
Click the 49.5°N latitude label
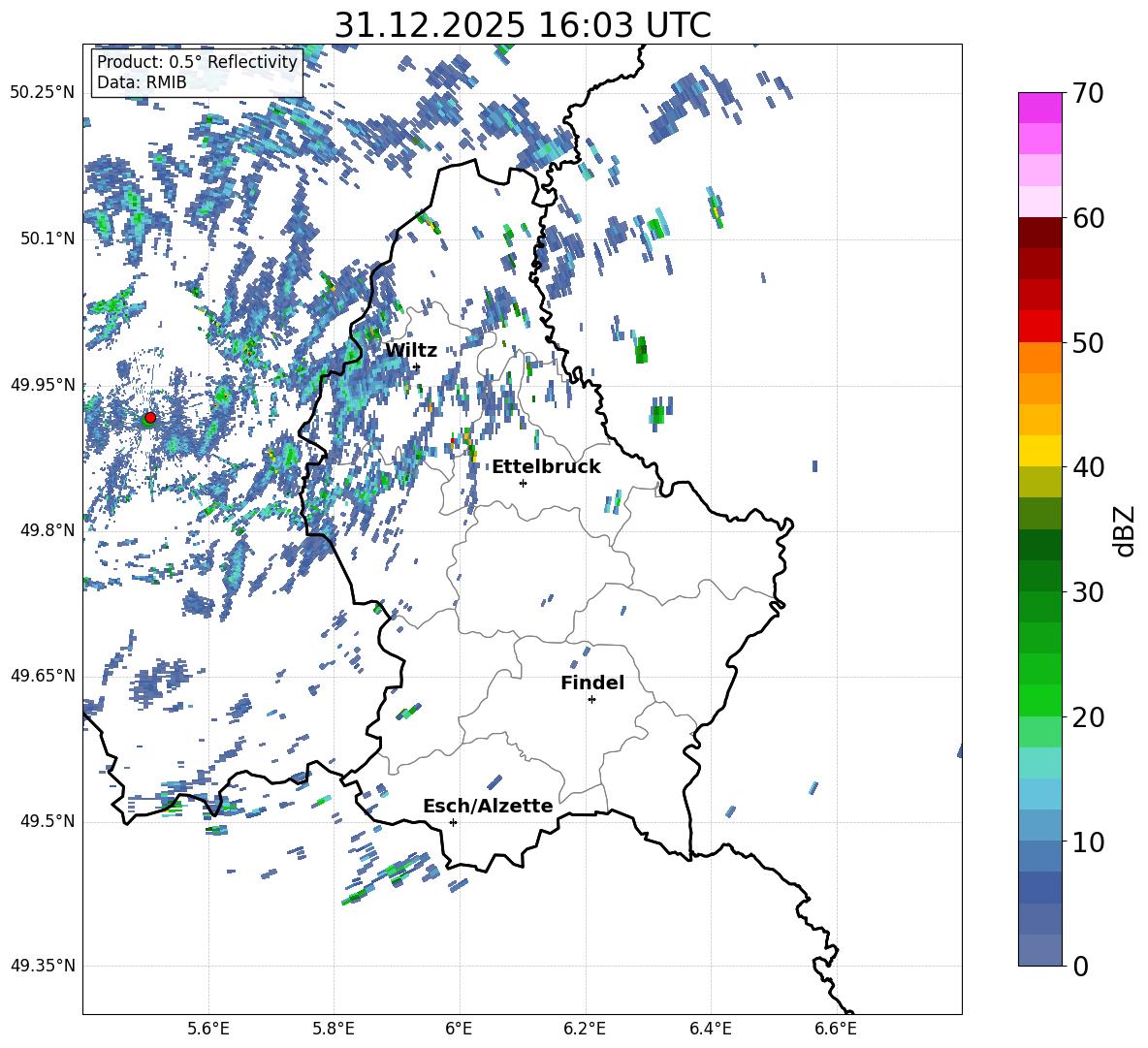(x=47, y=821)
